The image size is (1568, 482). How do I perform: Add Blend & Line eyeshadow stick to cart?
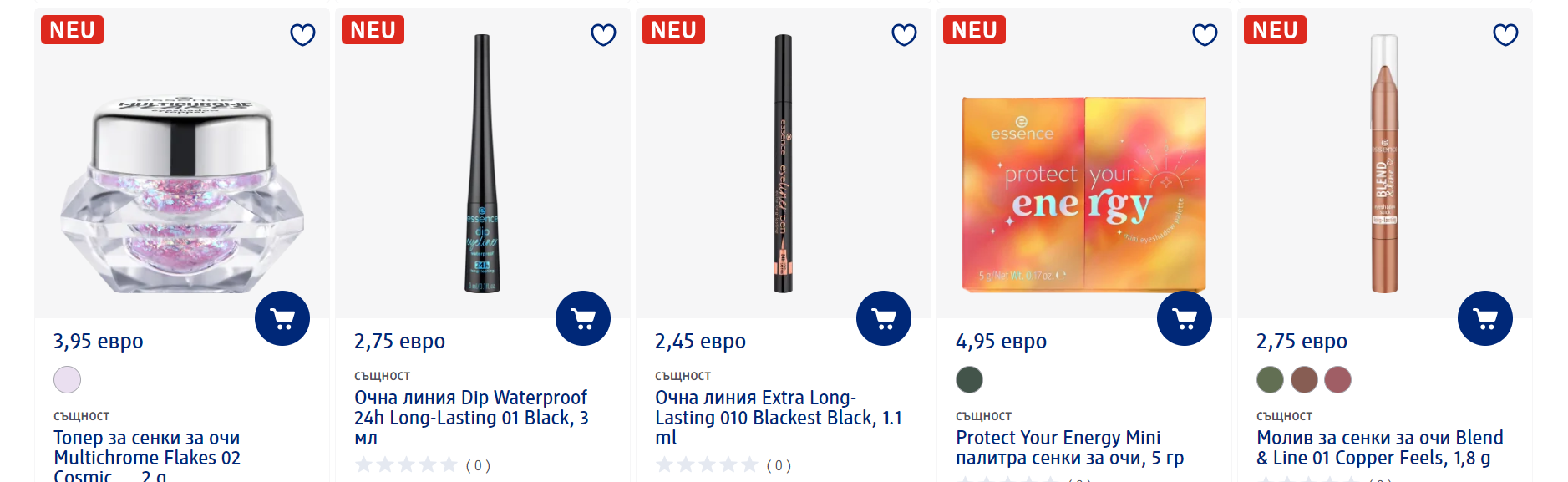[x=1485, y=318]
